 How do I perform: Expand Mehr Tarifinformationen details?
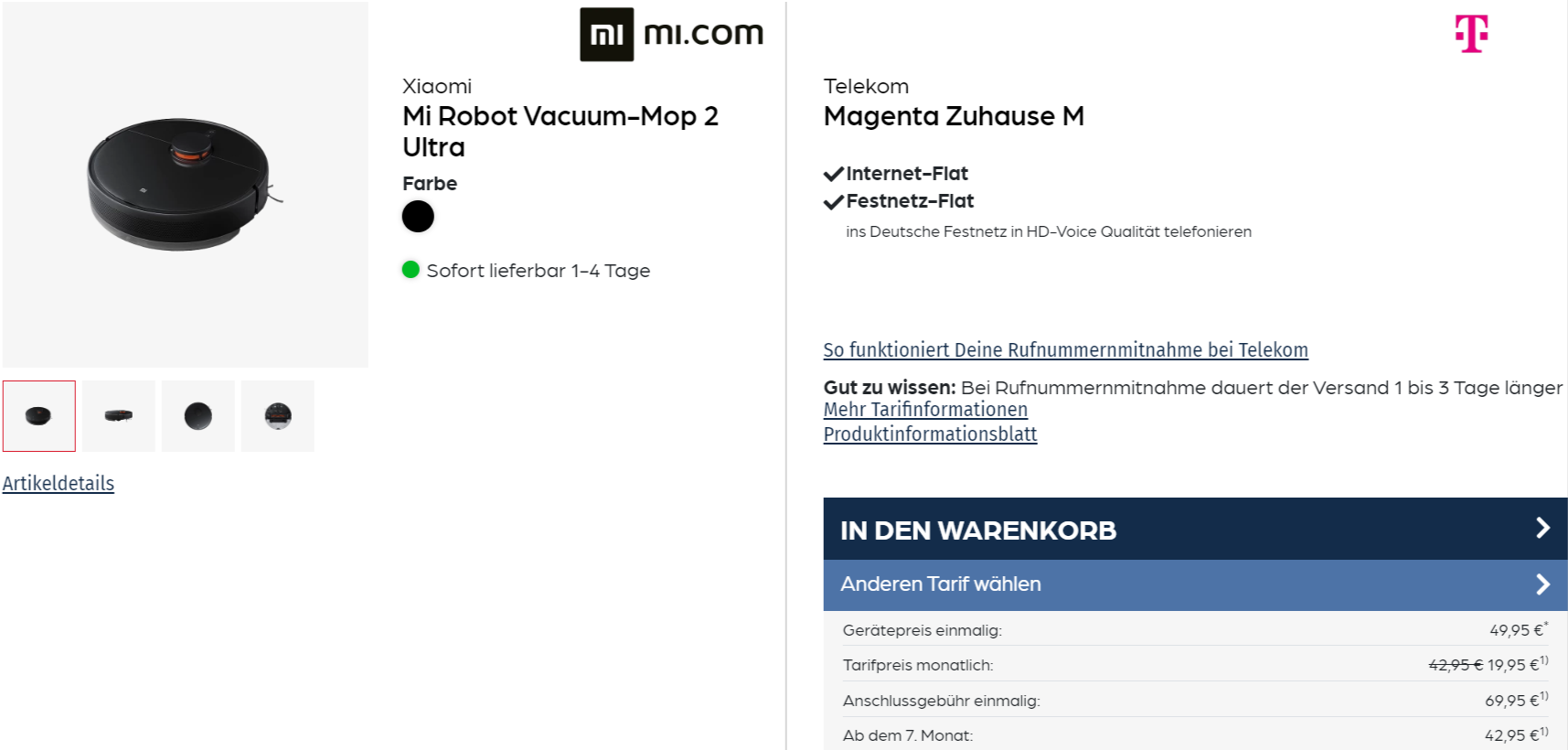pos(924,410)
